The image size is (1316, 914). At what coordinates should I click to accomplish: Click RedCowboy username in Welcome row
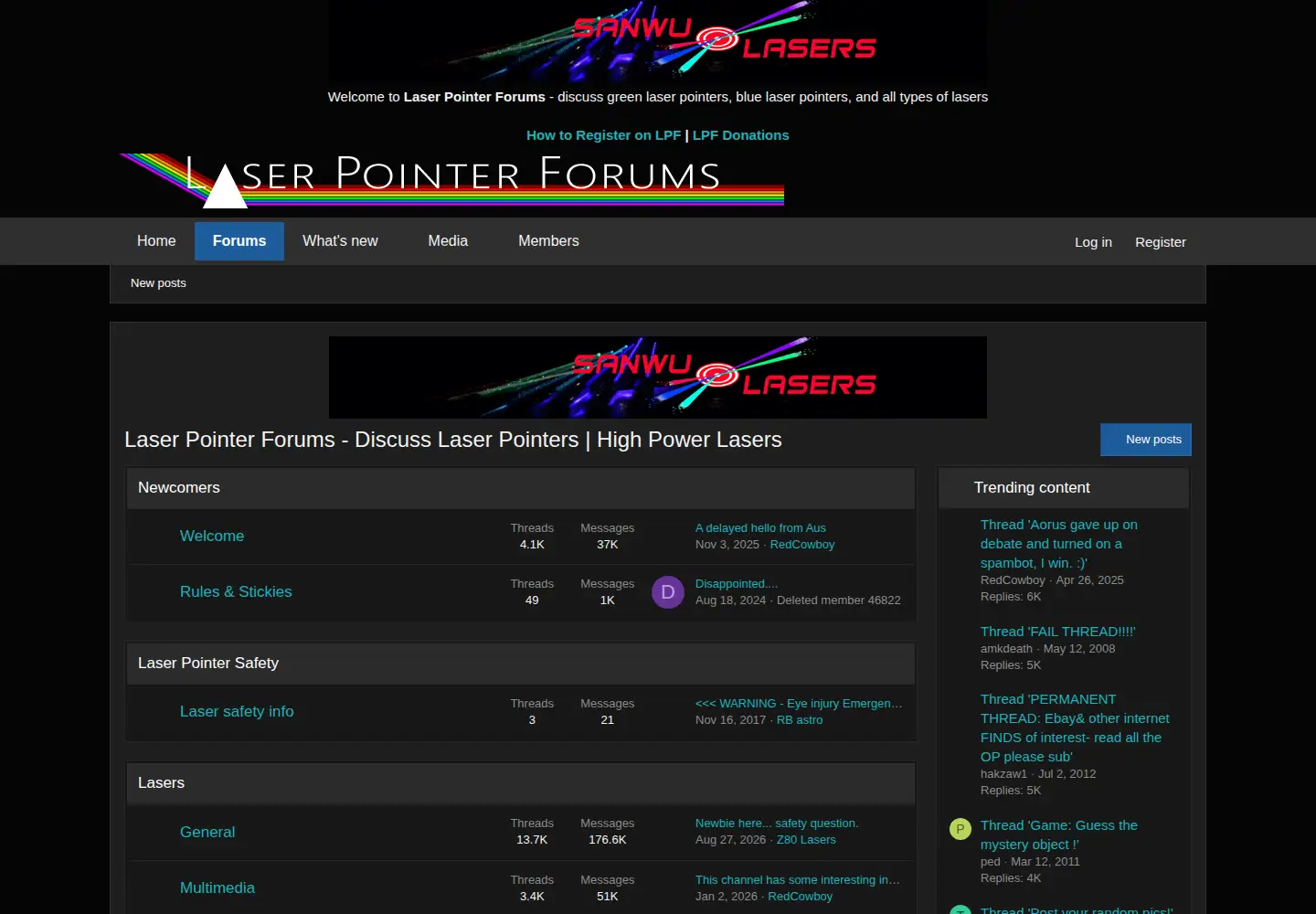(802, 545)
